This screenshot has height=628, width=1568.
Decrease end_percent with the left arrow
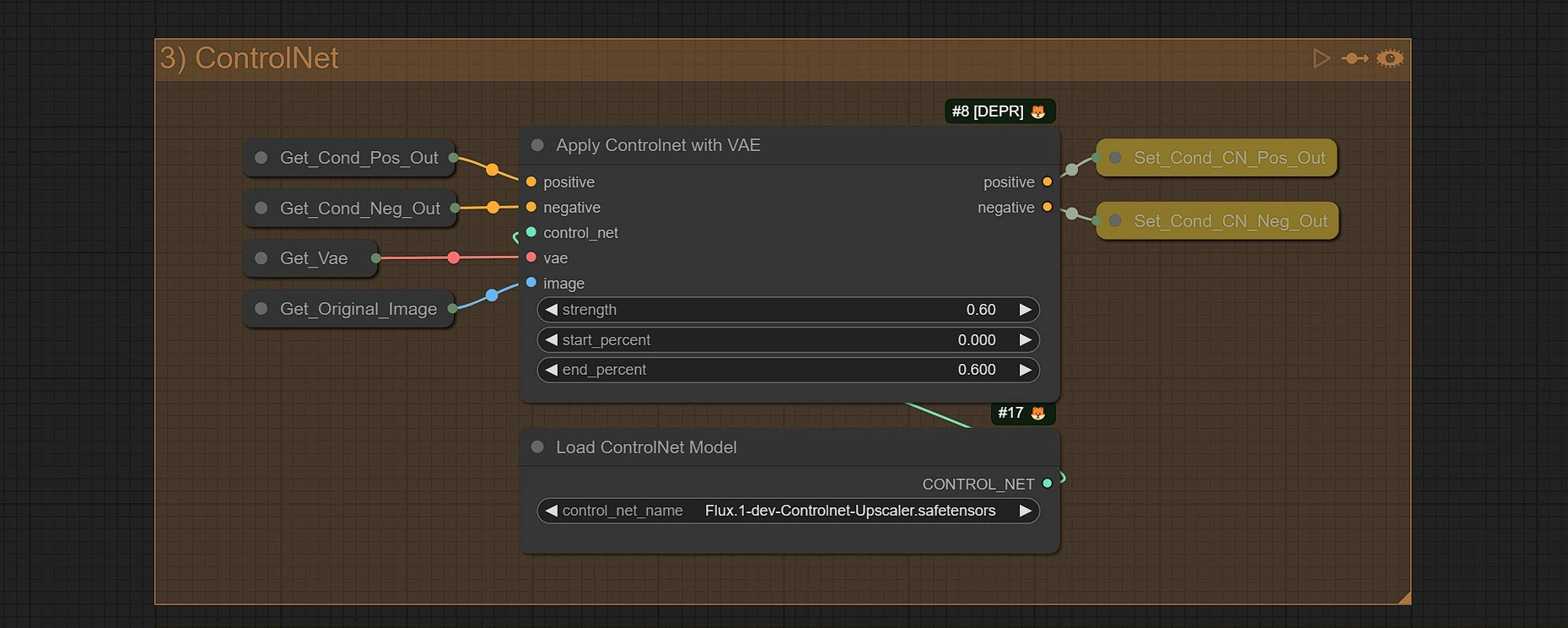[x=552, y=370]
